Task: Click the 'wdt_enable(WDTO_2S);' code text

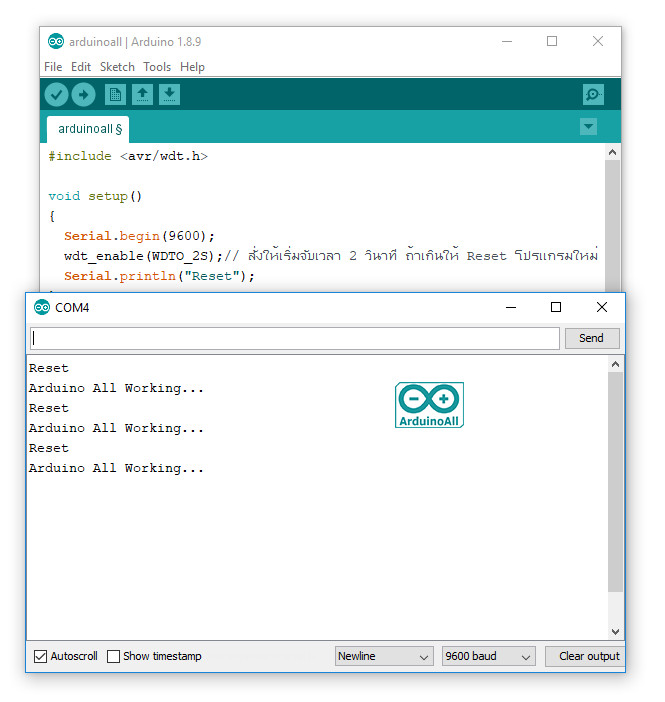Action: [143, 256]
